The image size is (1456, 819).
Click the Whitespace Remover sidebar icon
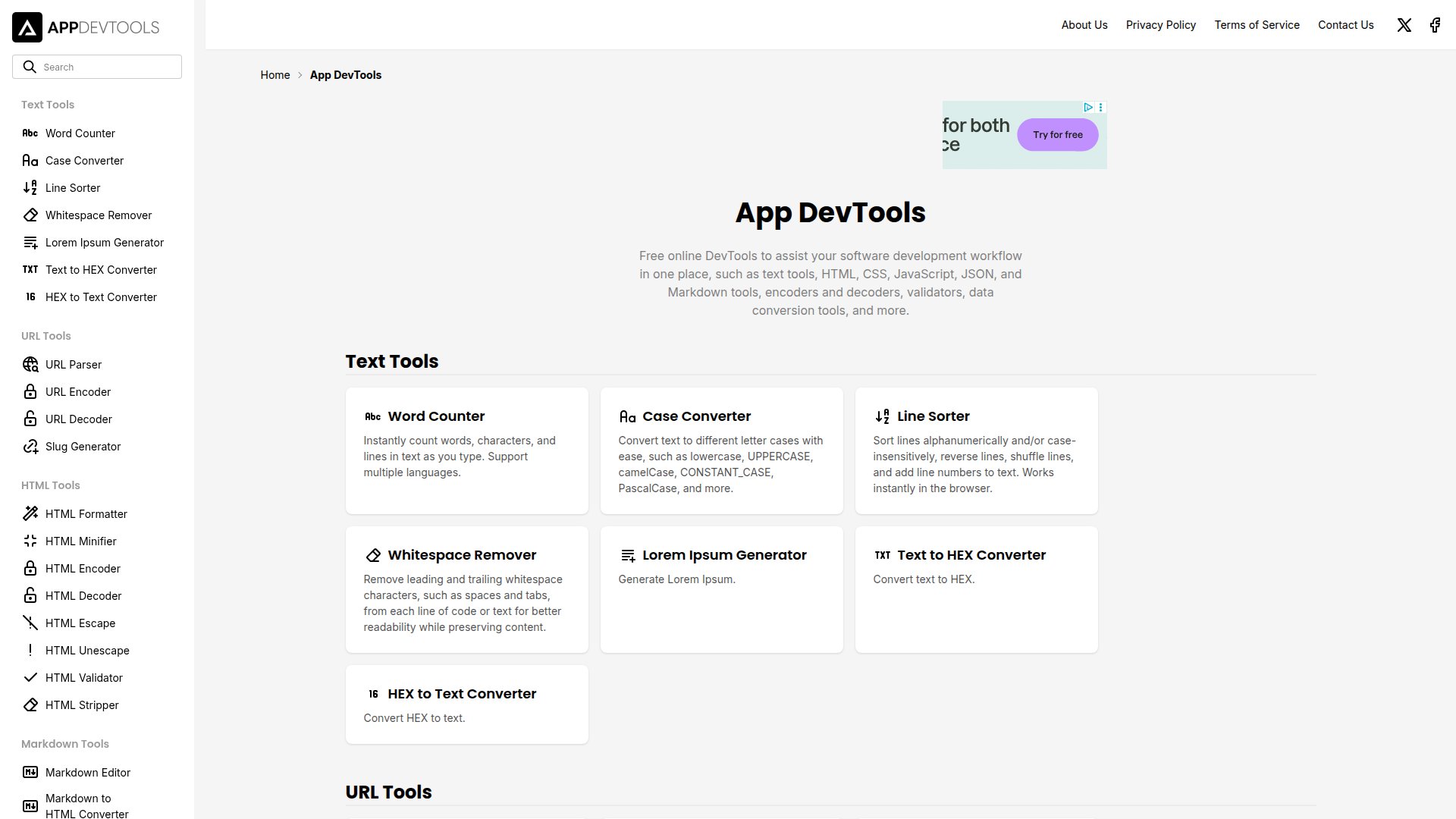tap(30, 215)
